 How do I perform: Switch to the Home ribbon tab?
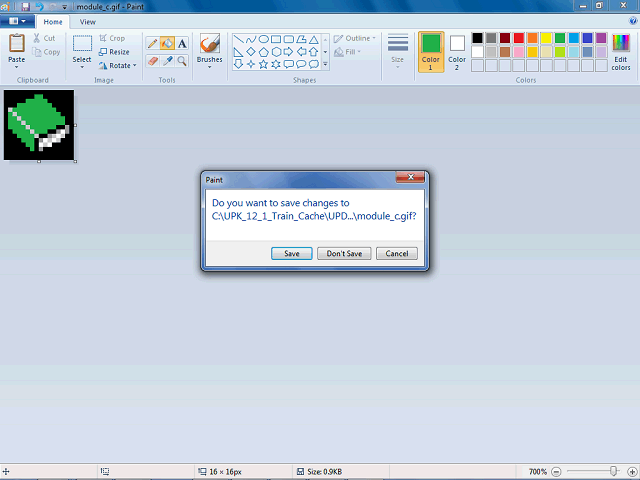point(53,22)
